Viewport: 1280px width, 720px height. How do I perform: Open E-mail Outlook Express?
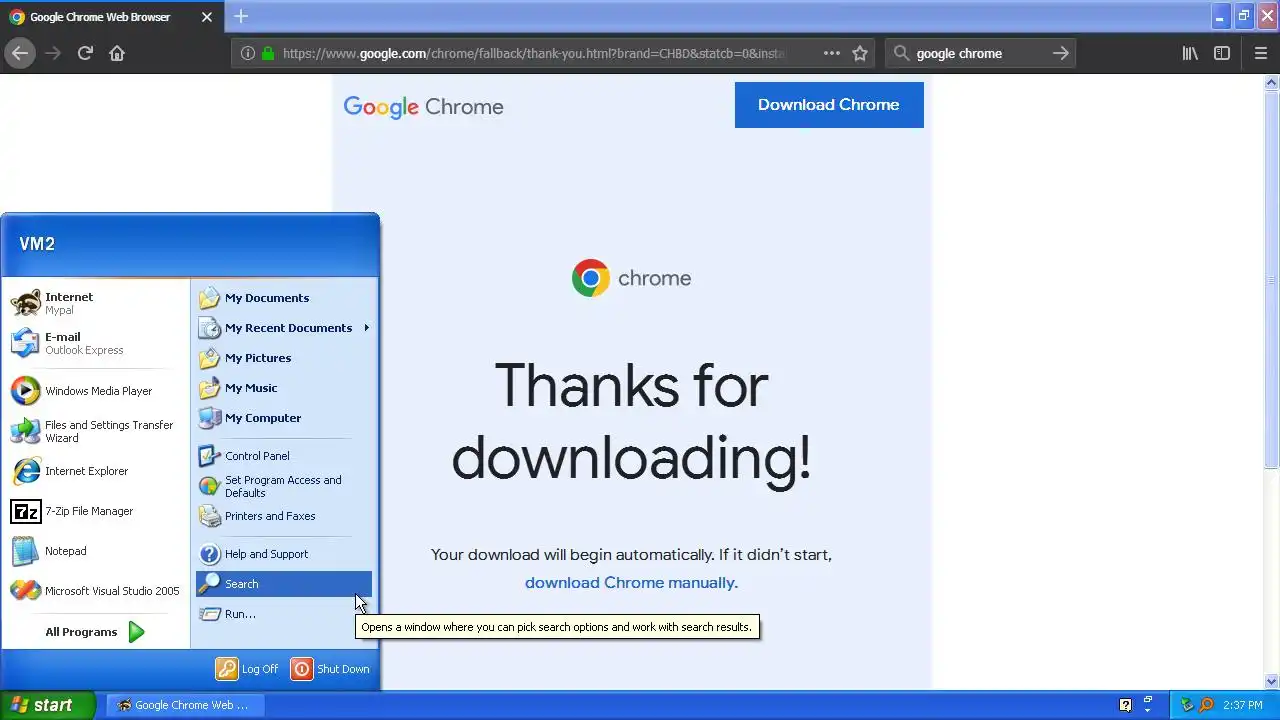coord(95,343)
